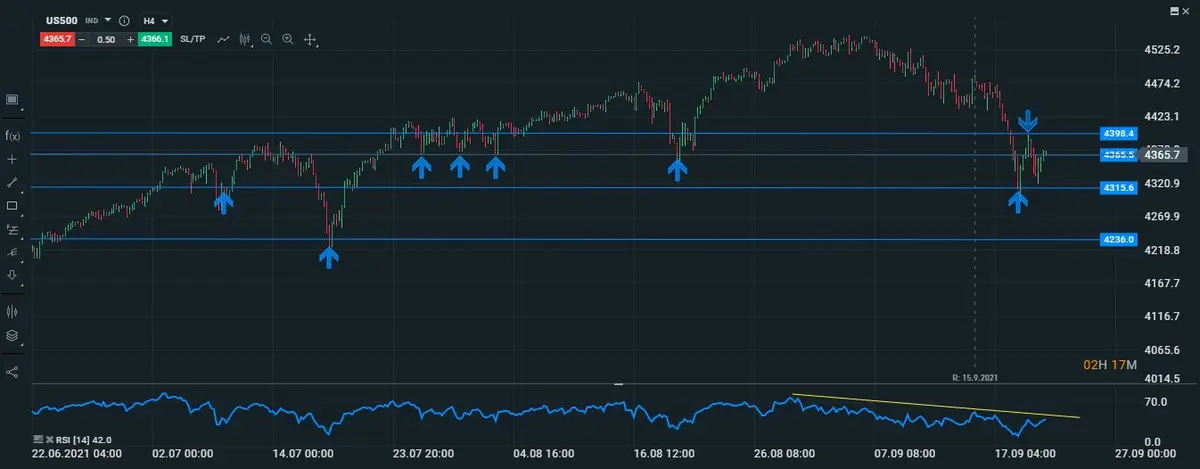Select the crosshair plus tool
Viewport: 1200px width, 469px height.
pos(13,159)
